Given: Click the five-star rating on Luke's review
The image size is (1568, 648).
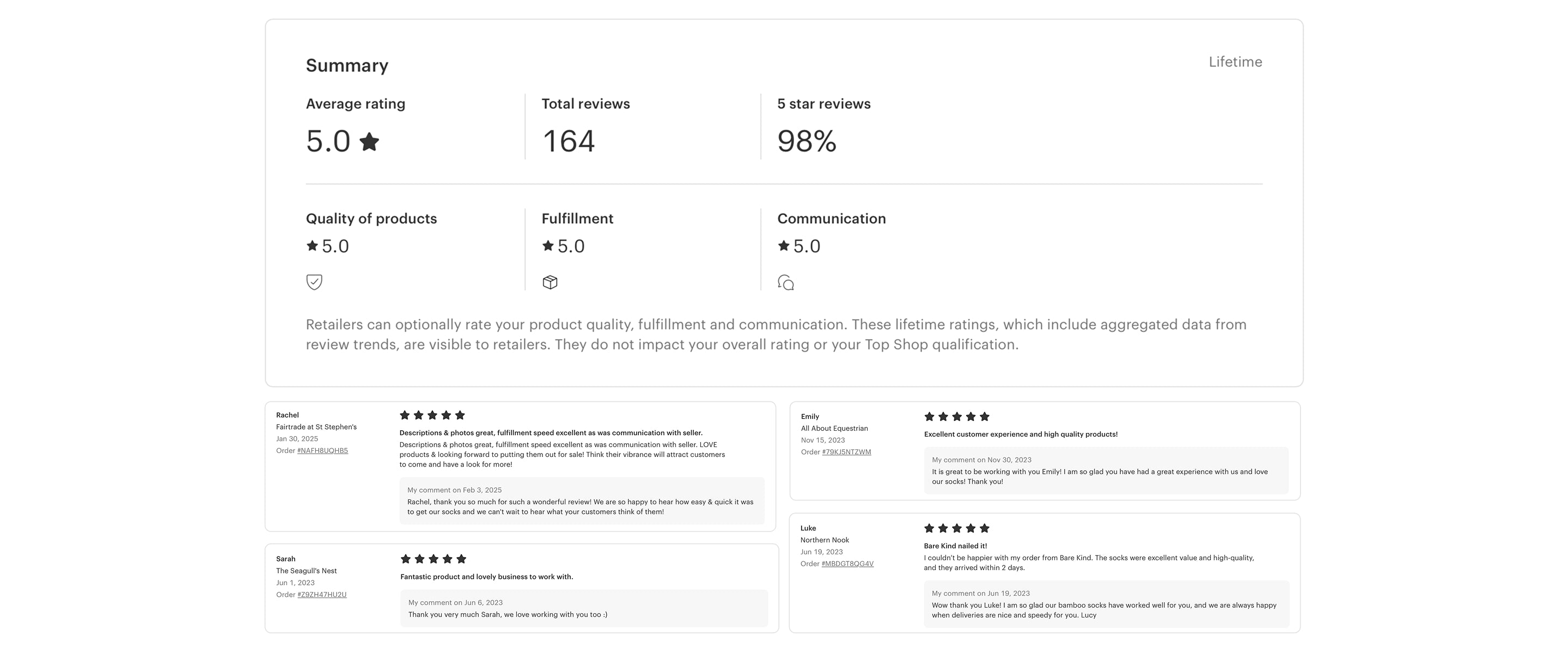Looking at the screenshot, I should (957, 528).
